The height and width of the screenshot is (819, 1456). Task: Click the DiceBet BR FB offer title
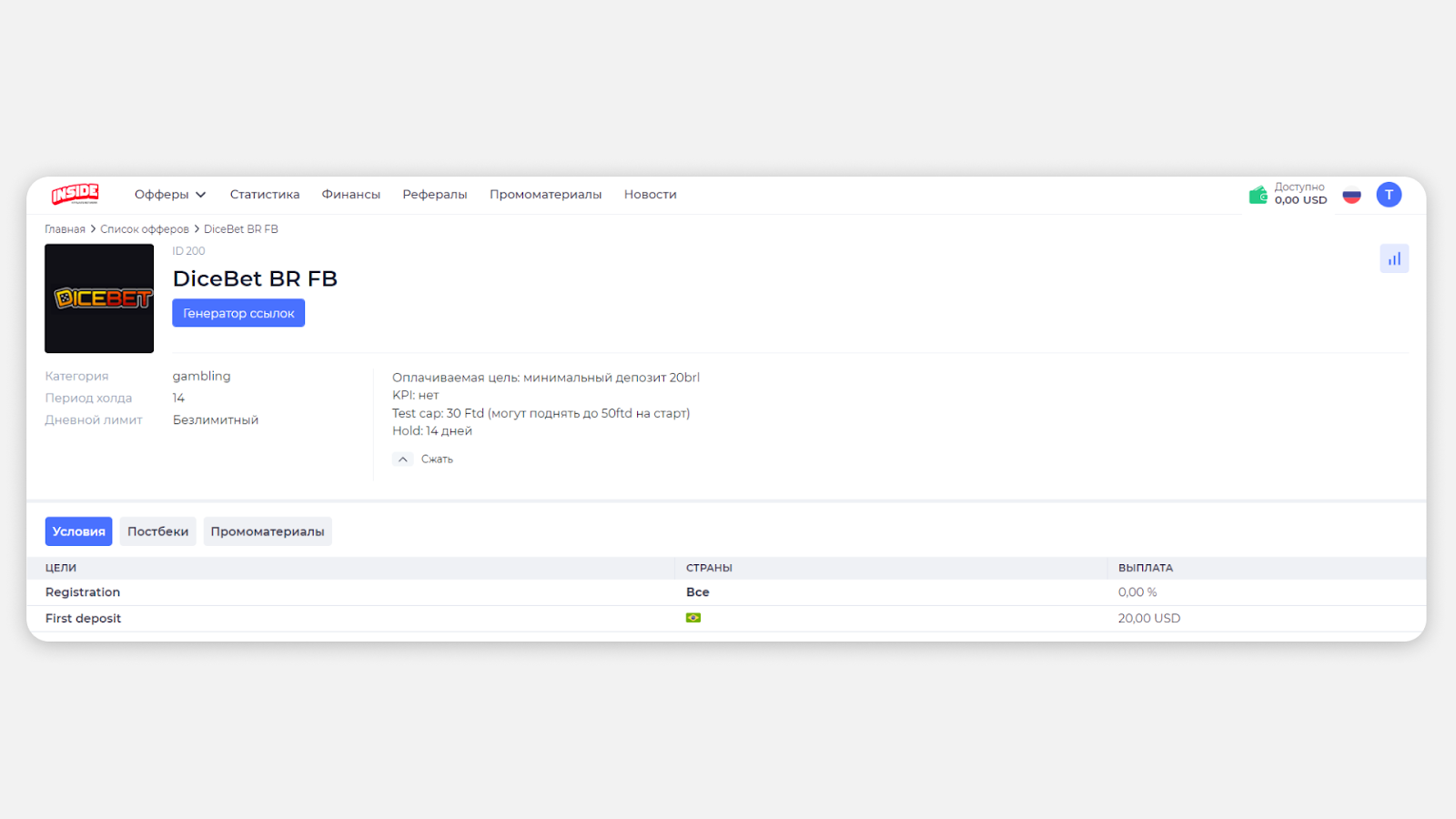pos(255,278)
